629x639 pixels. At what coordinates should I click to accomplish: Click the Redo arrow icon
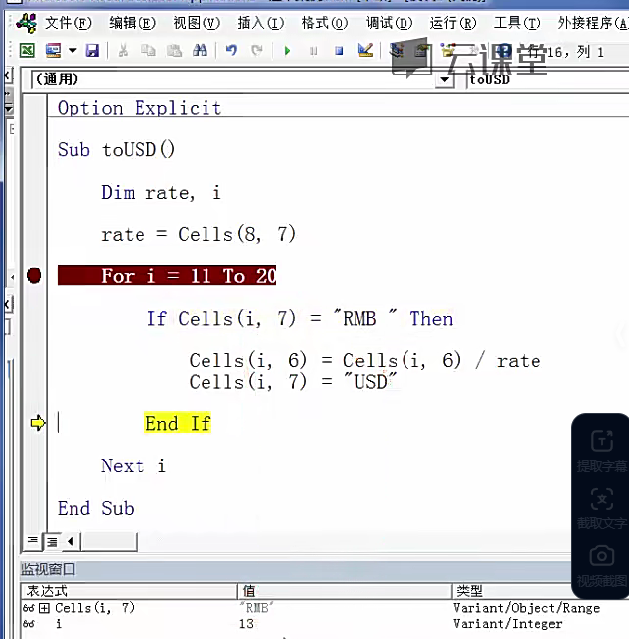point(257,51)
